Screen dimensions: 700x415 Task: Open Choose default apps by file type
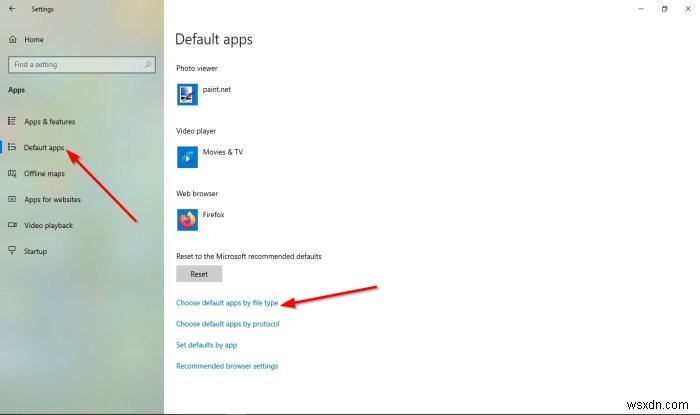pos(227,303)
